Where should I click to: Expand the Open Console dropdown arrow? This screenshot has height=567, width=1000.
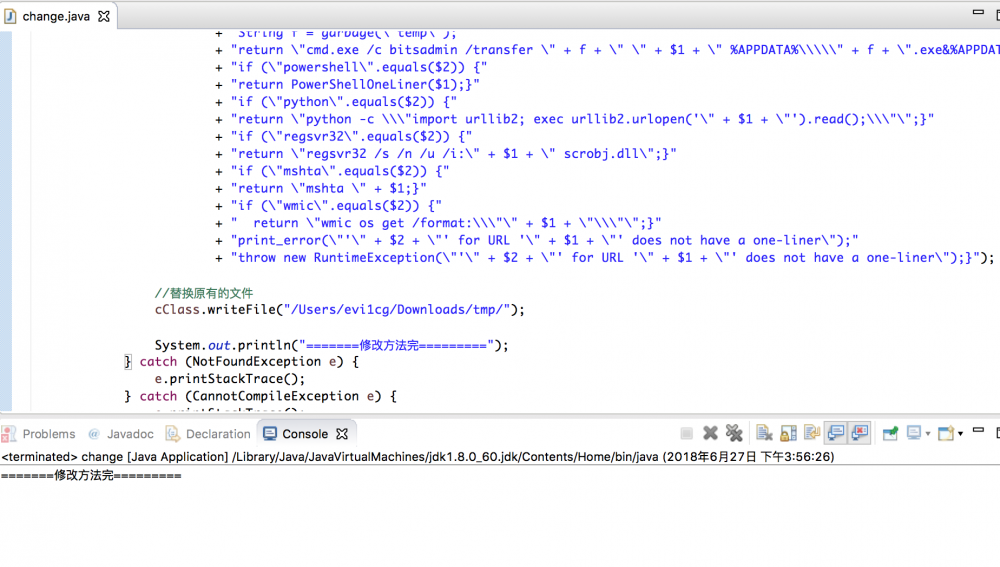[x=960, y=434]
